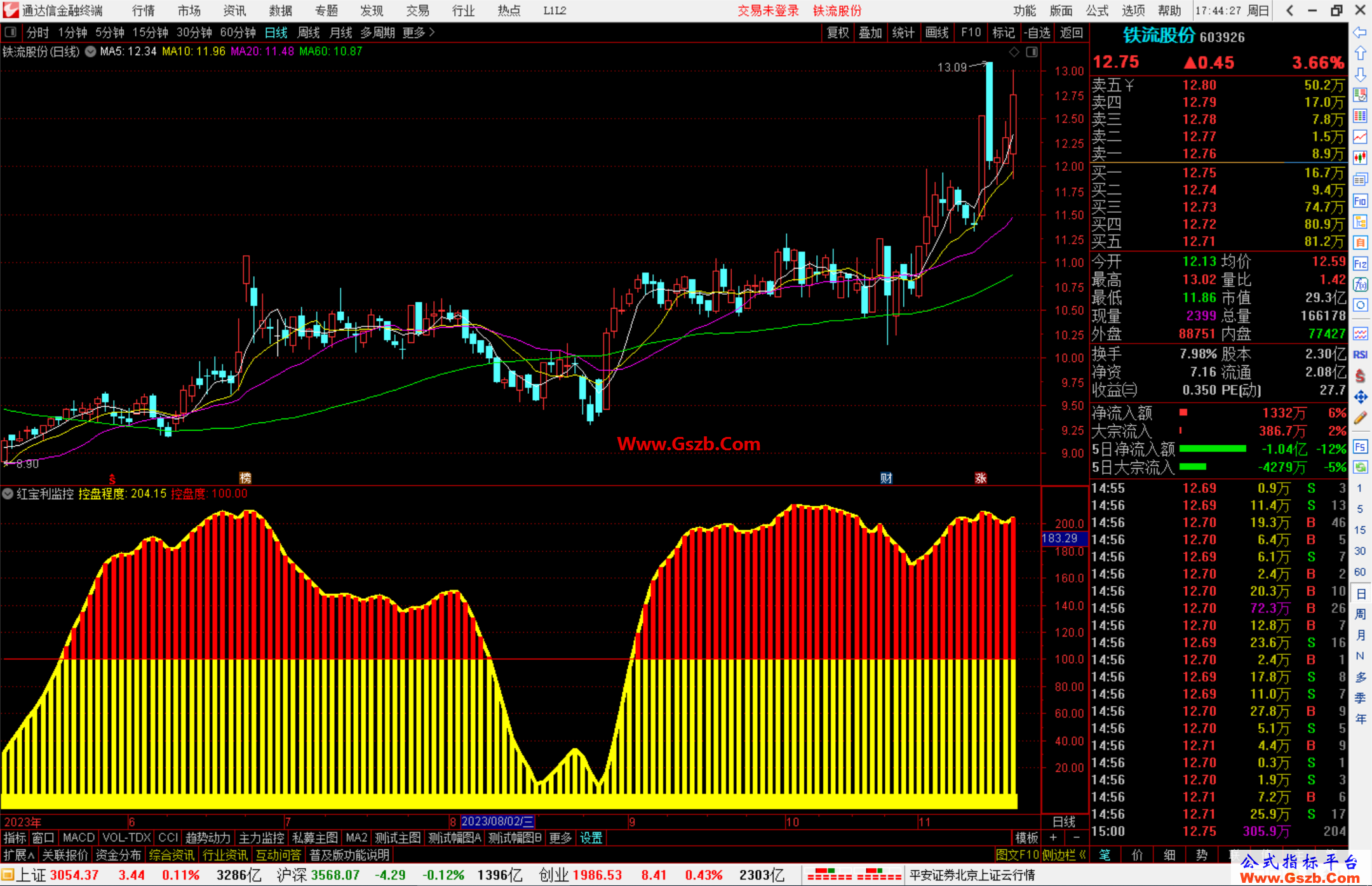Click the 创业 index in status bar
The height and width of the screenshot is (886, 1372).
(x=554, y=875)
